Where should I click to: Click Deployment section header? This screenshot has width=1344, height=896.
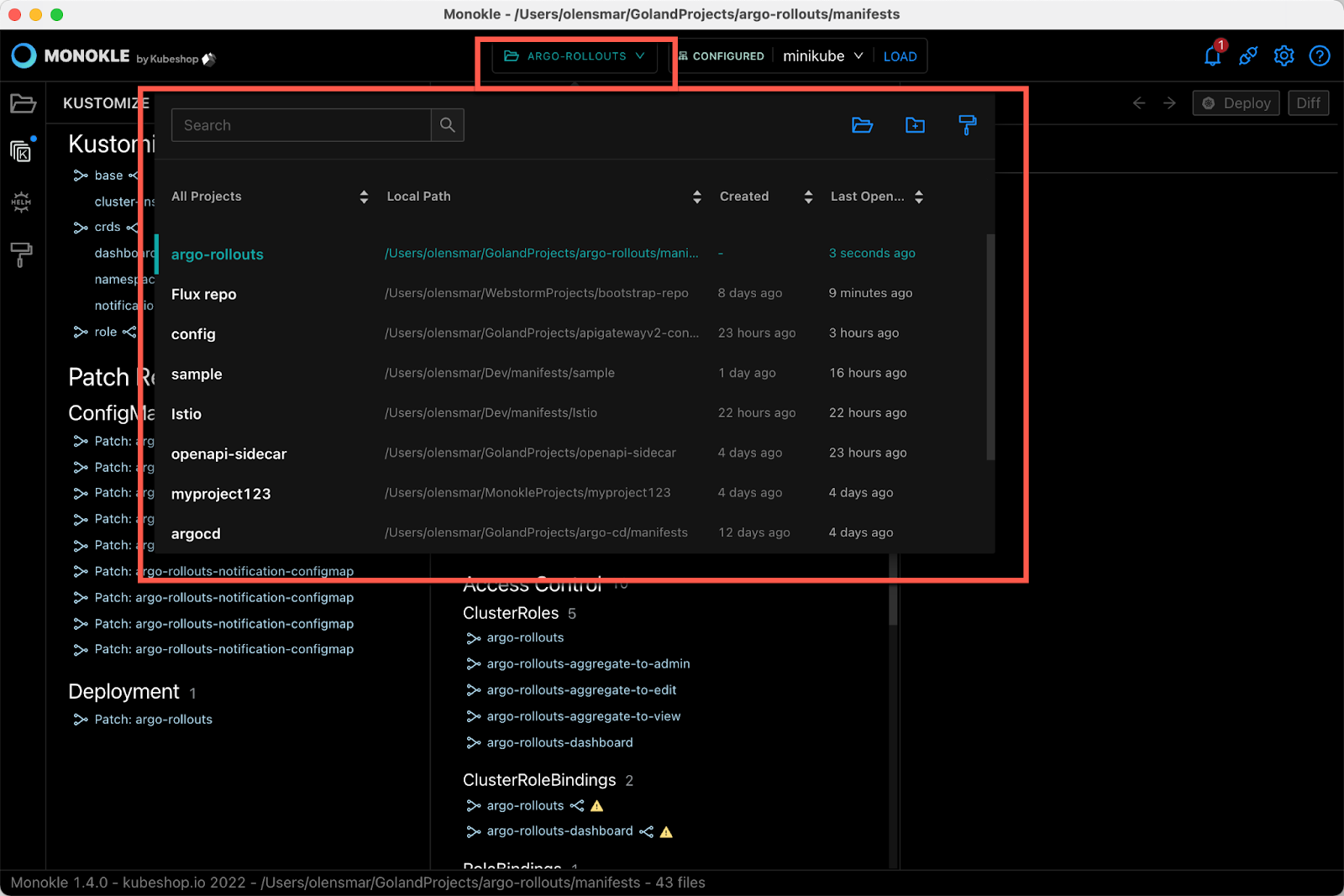[x=123, y=692]
